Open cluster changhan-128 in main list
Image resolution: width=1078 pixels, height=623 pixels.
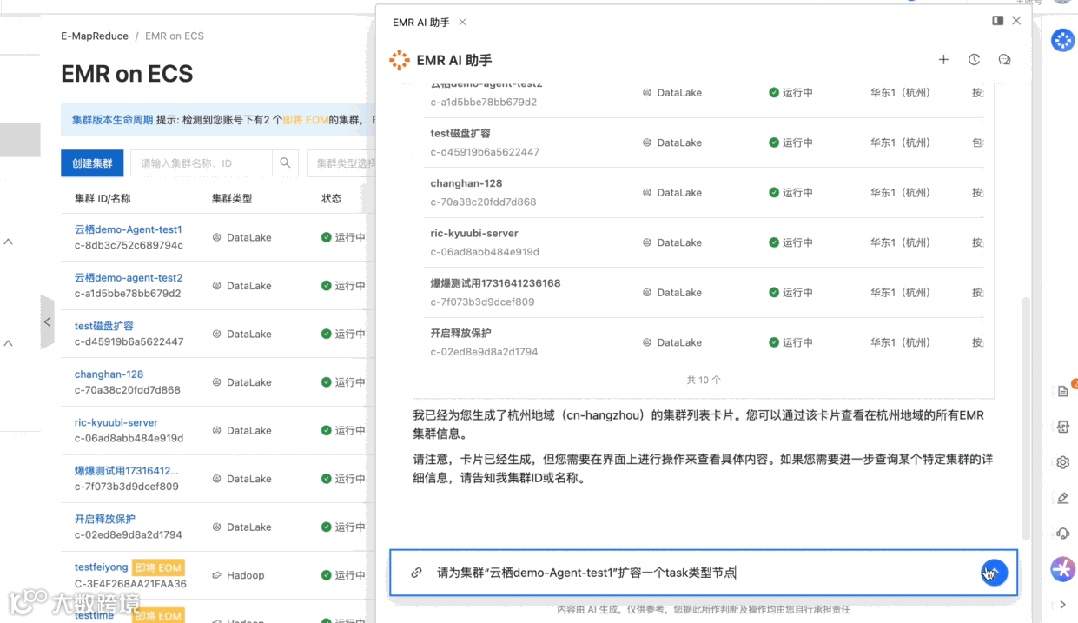point(109,374)
